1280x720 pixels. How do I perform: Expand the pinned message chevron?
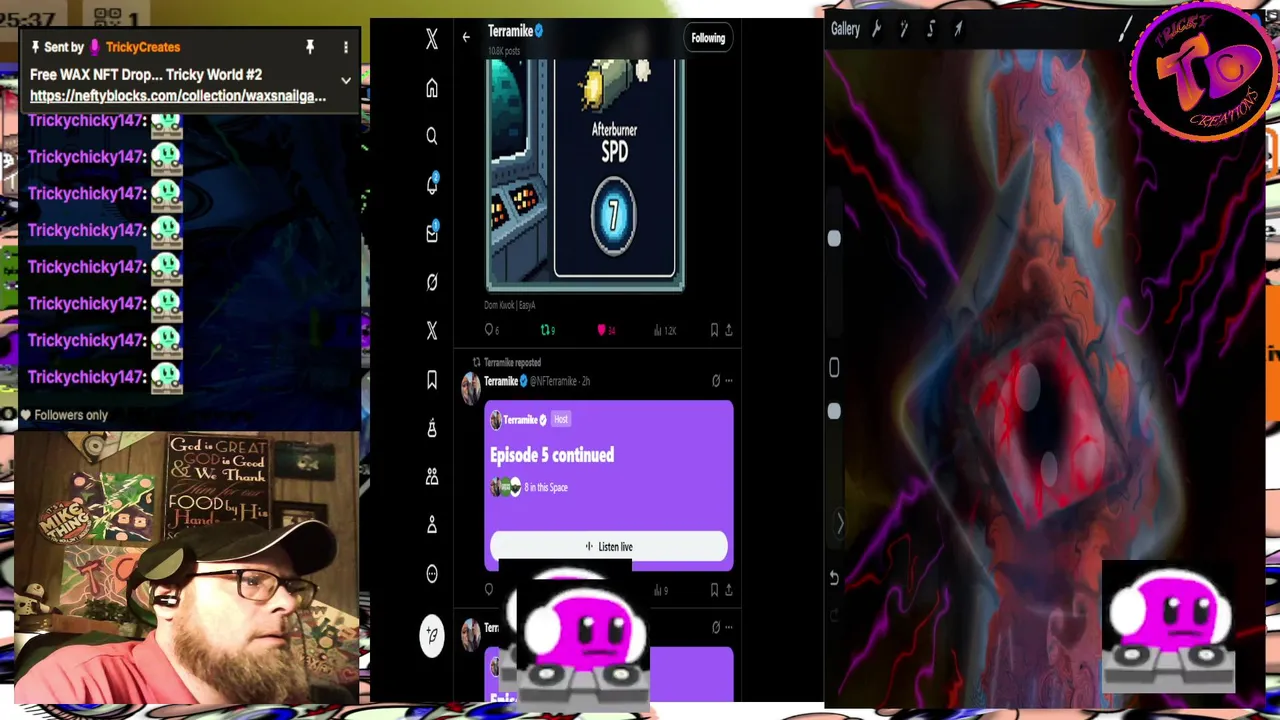[346, 81]
